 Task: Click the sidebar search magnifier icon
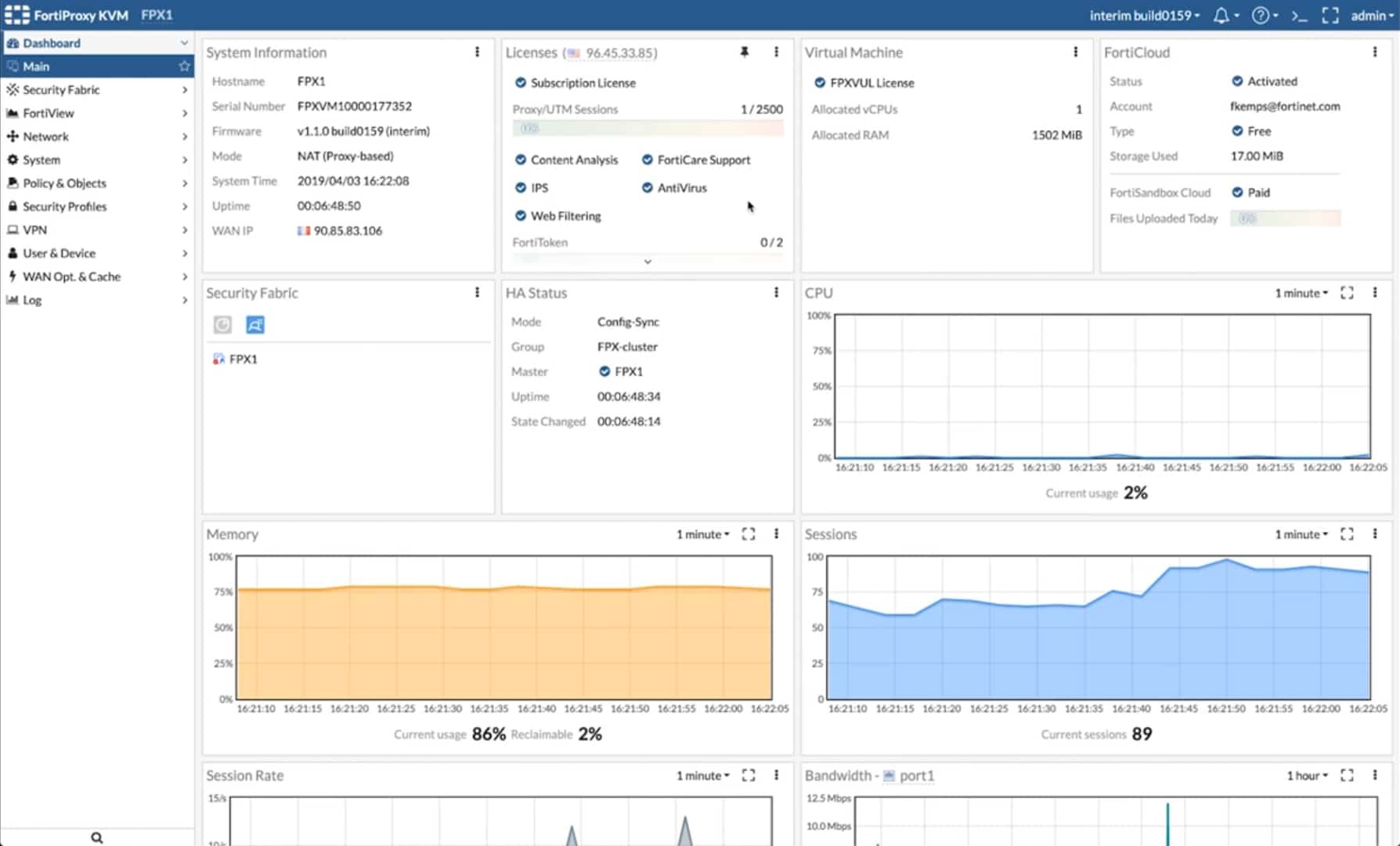(96, 837)
